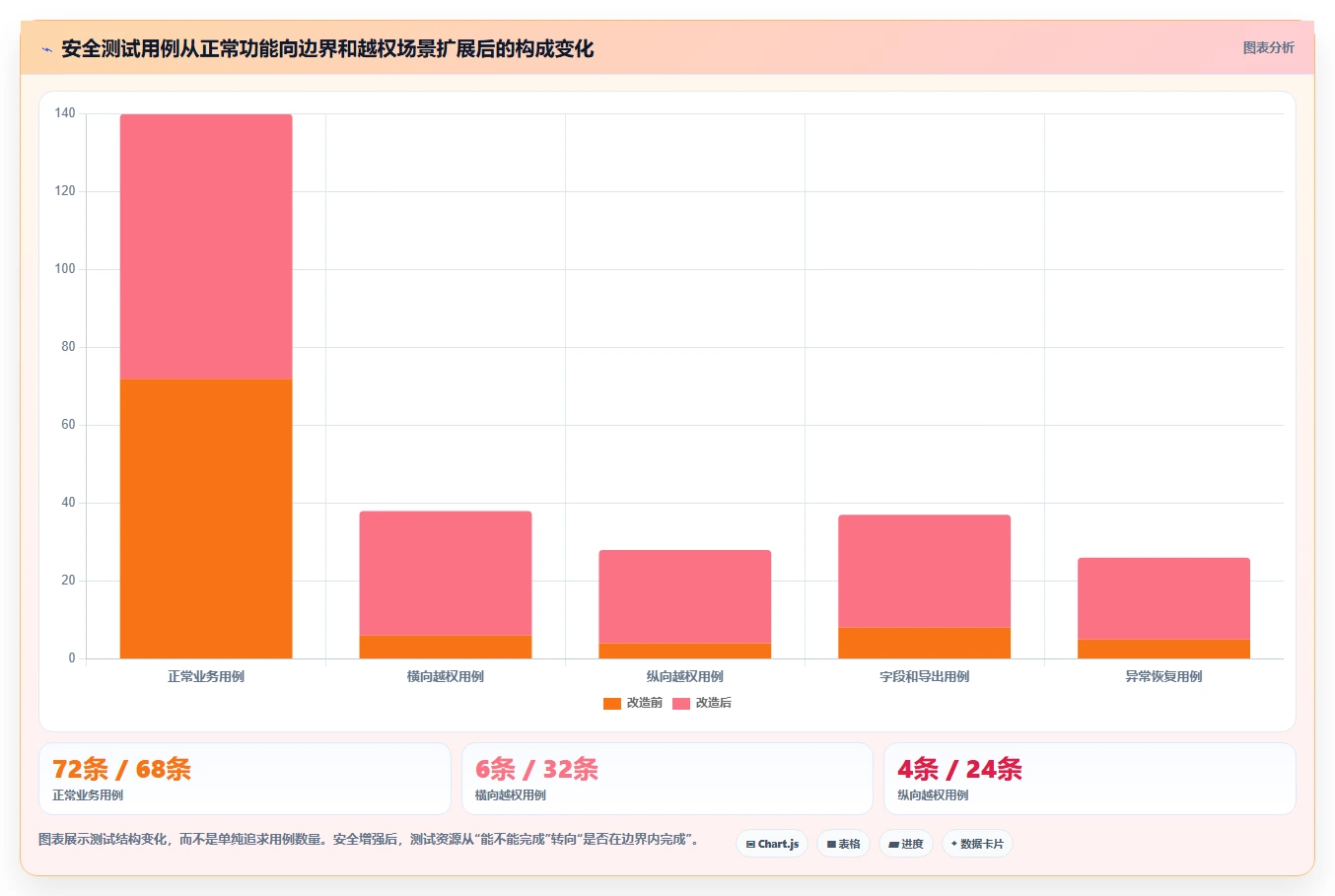Toggle the 改造前 legend series
The width and height of the screenshot is (1335, 896).
pos(633,703)
